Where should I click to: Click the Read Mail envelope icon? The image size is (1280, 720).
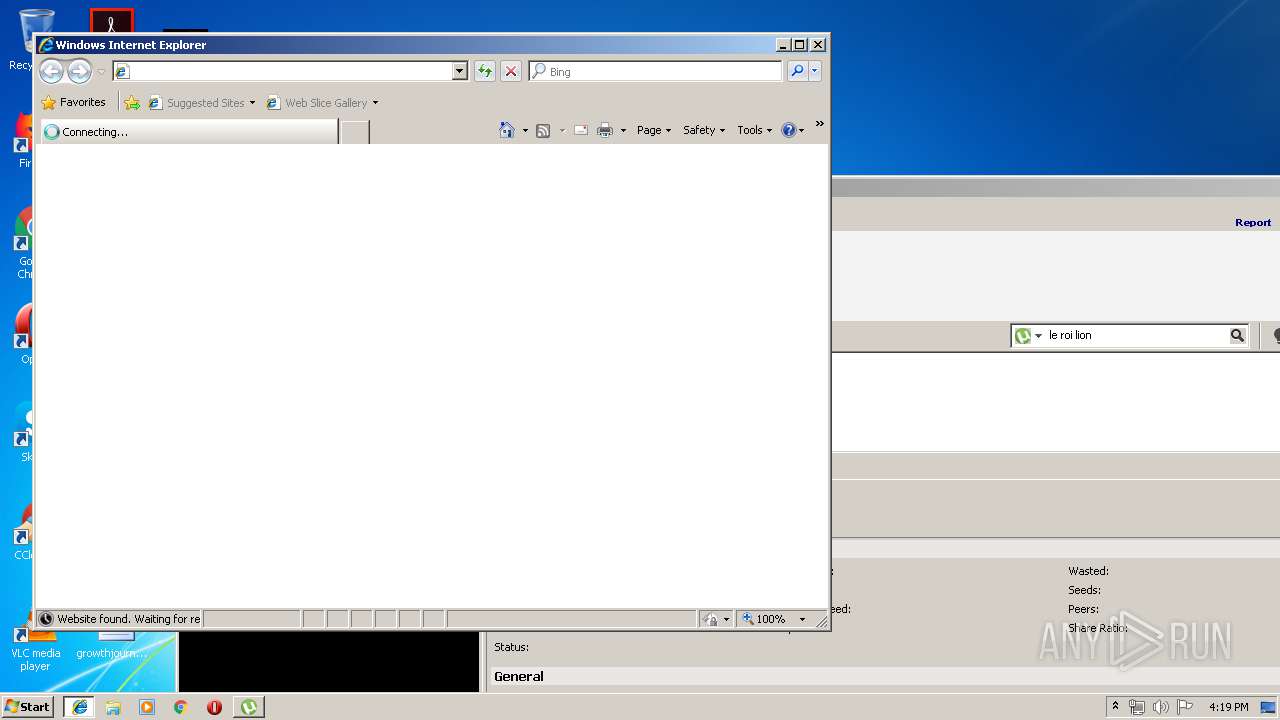pyautogui.click(x=581, y=130)
